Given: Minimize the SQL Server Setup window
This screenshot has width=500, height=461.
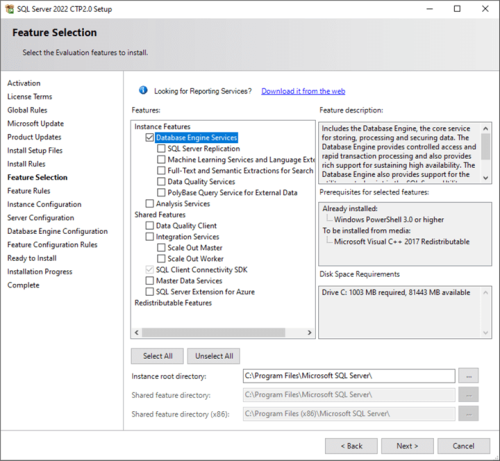Looking at the screenshot, I should coord(430,9).
